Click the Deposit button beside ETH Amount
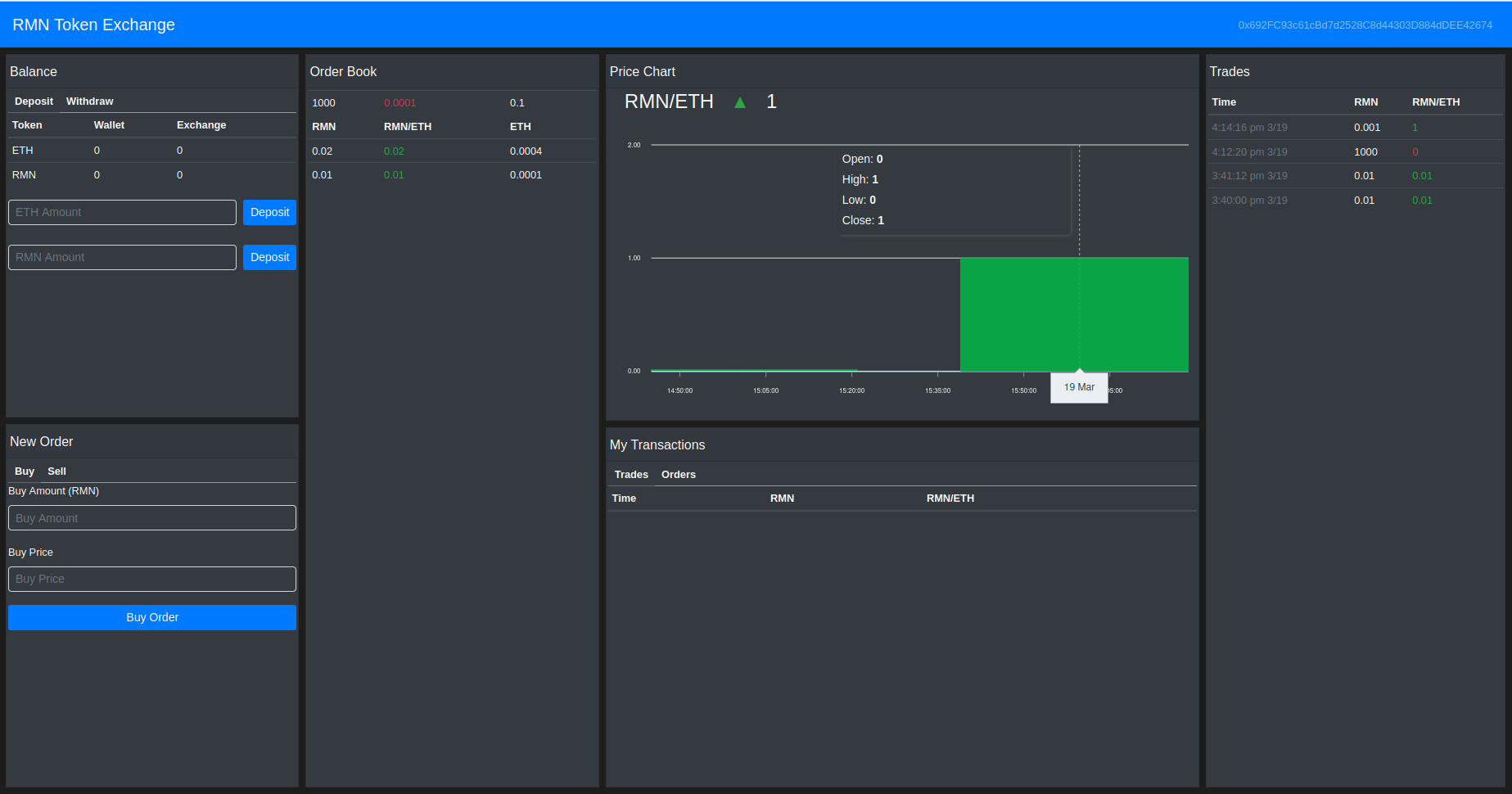 (269, 212)
